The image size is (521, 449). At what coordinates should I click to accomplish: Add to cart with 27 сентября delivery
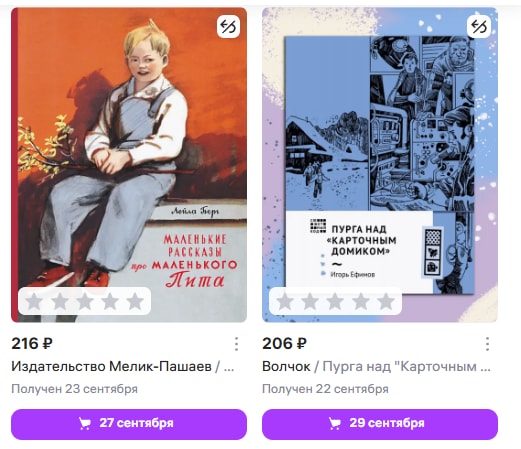click(129, 424)
